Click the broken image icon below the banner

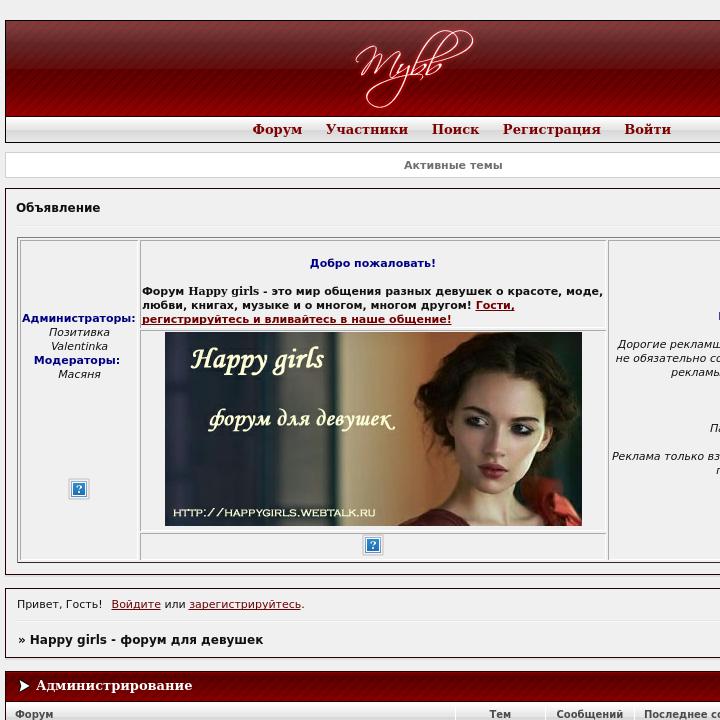click(373, 545)
